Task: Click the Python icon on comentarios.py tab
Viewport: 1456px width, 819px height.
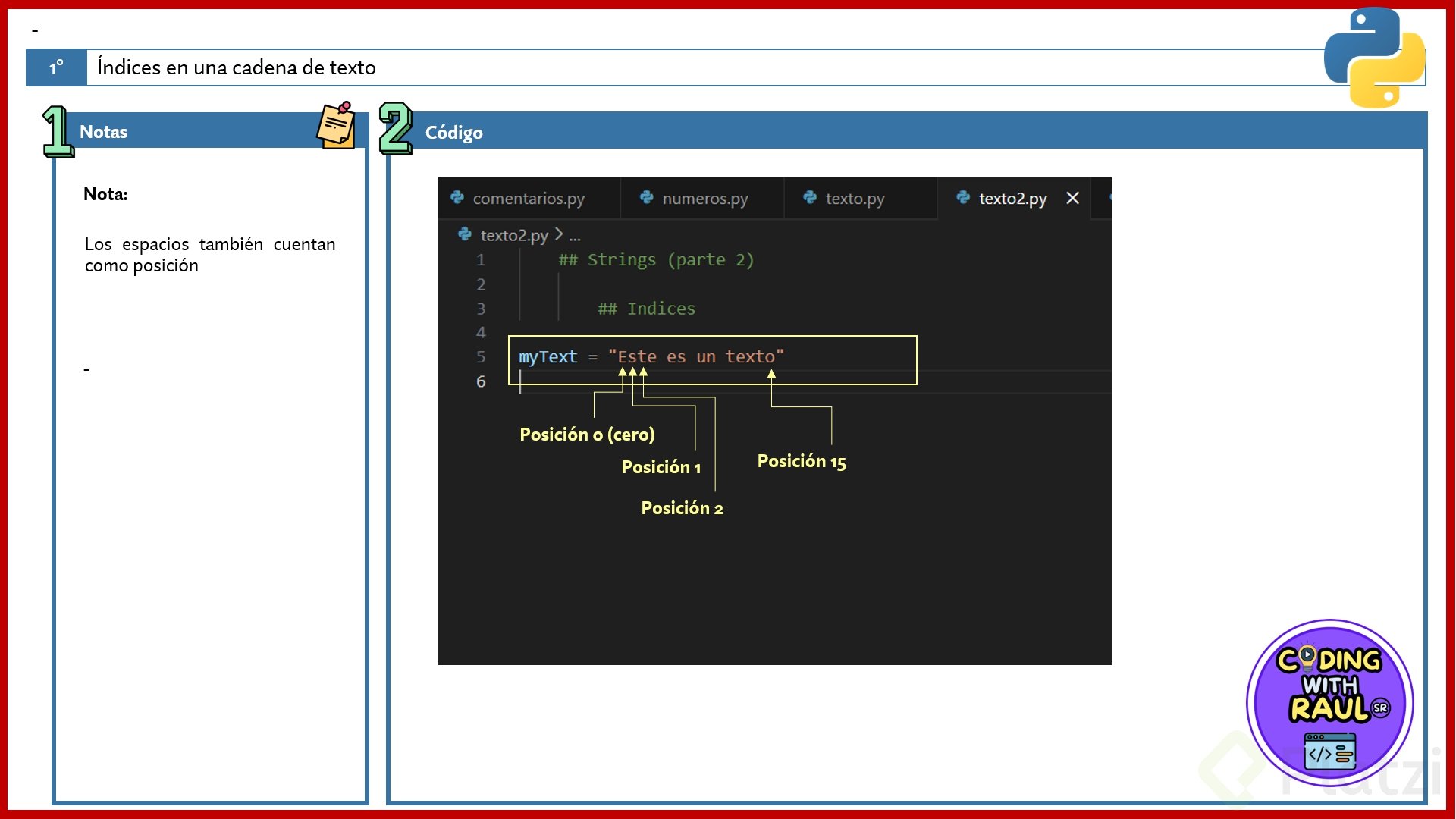Action: click(x=457, y=198)
